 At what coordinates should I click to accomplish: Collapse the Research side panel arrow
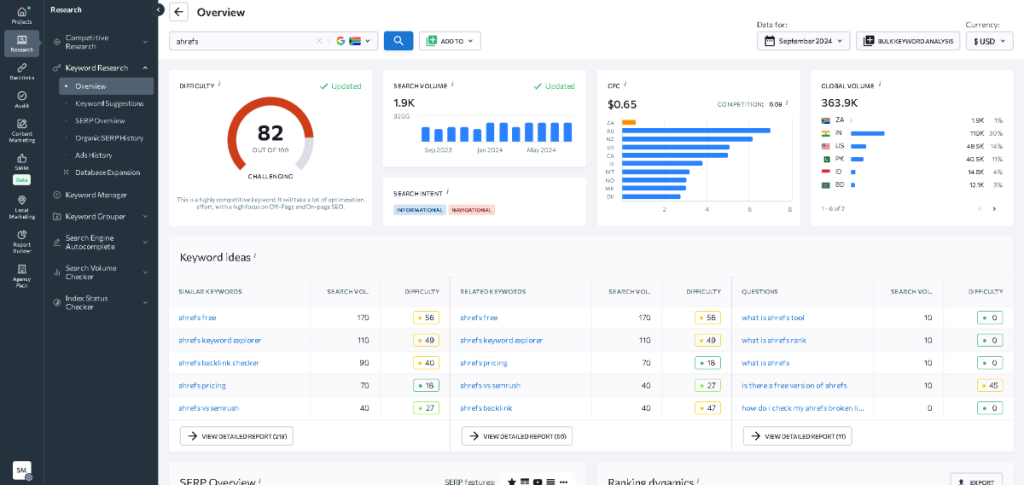point(158,10)
